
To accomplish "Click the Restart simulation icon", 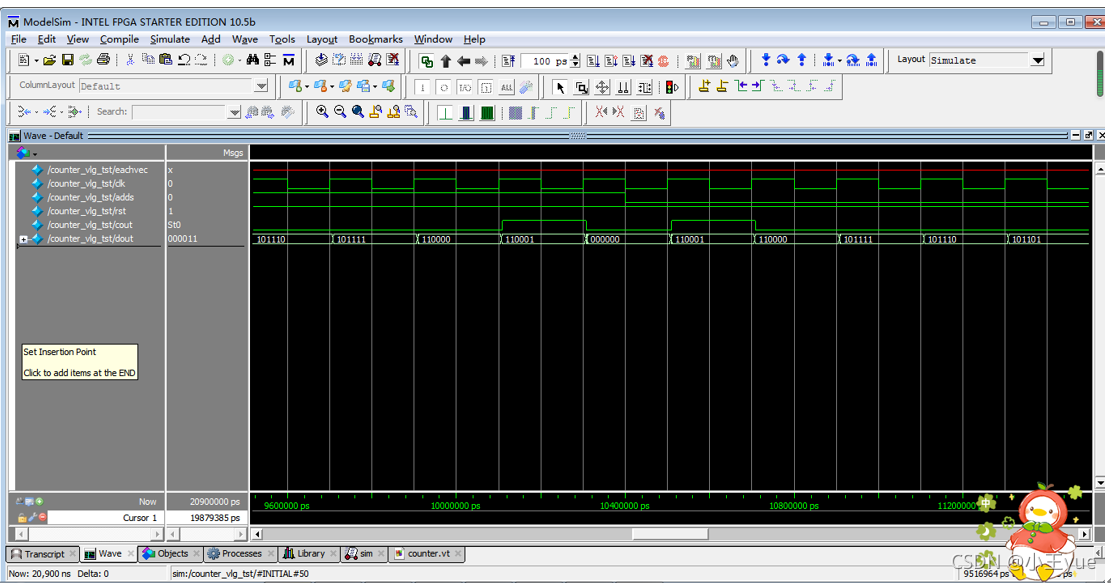I will pyautogui.click(x=508, y=61).
